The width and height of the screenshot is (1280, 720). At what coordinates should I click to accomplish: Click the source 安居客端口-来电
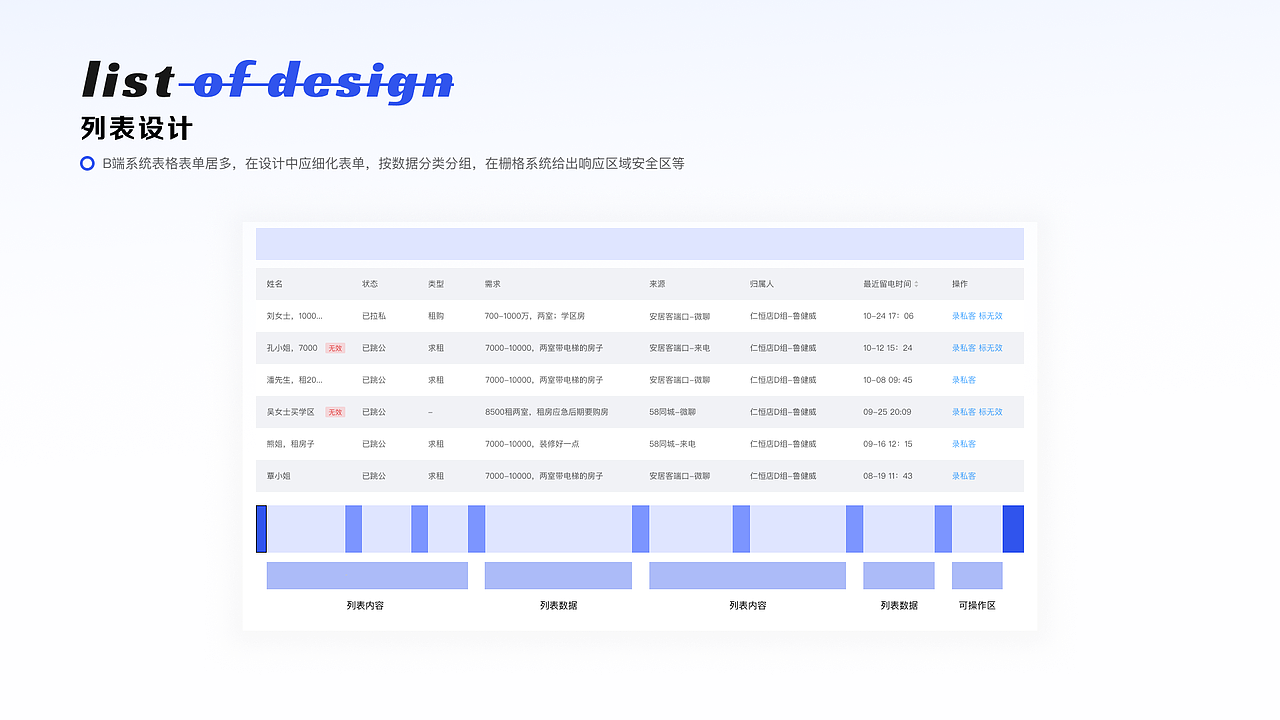coord(680,348)
